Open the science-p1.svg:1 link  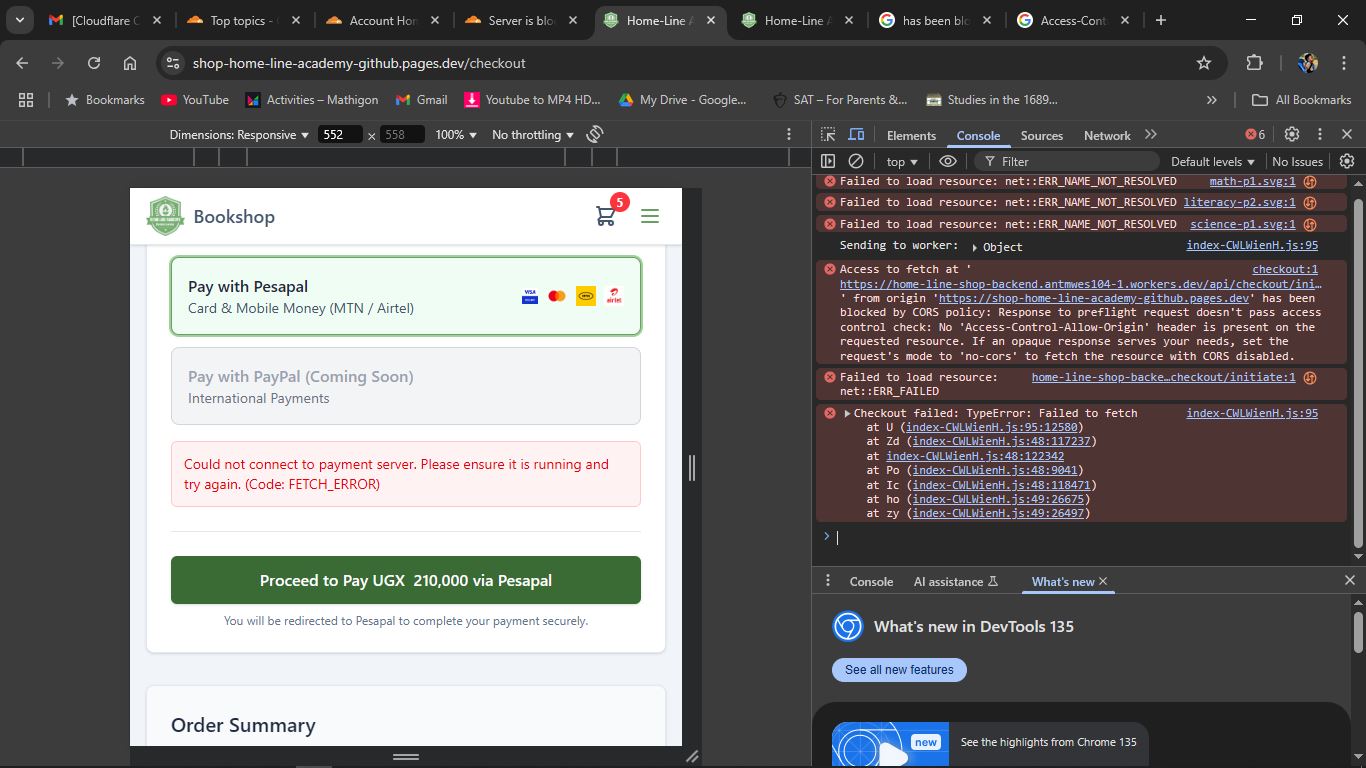point(1243,224)
